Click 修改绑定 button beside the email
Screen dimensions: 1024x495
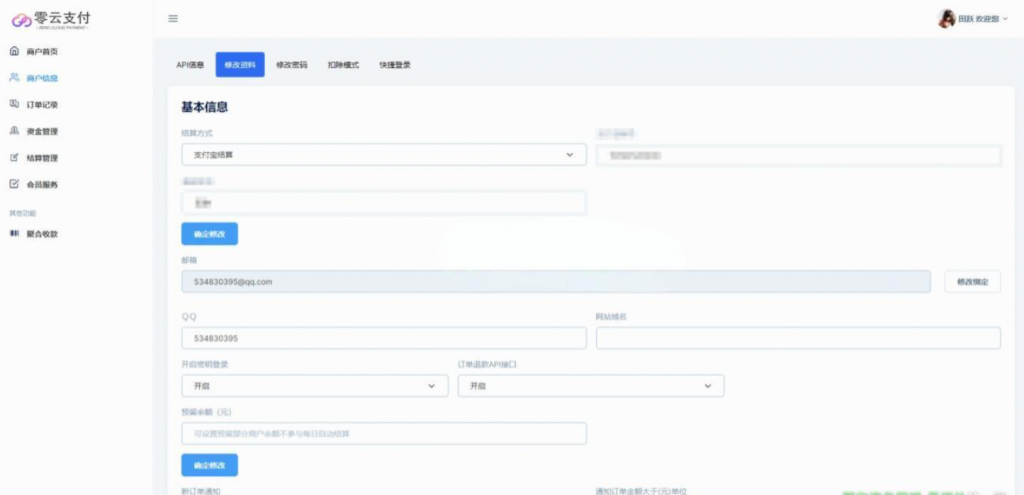(x=972, y=282)
